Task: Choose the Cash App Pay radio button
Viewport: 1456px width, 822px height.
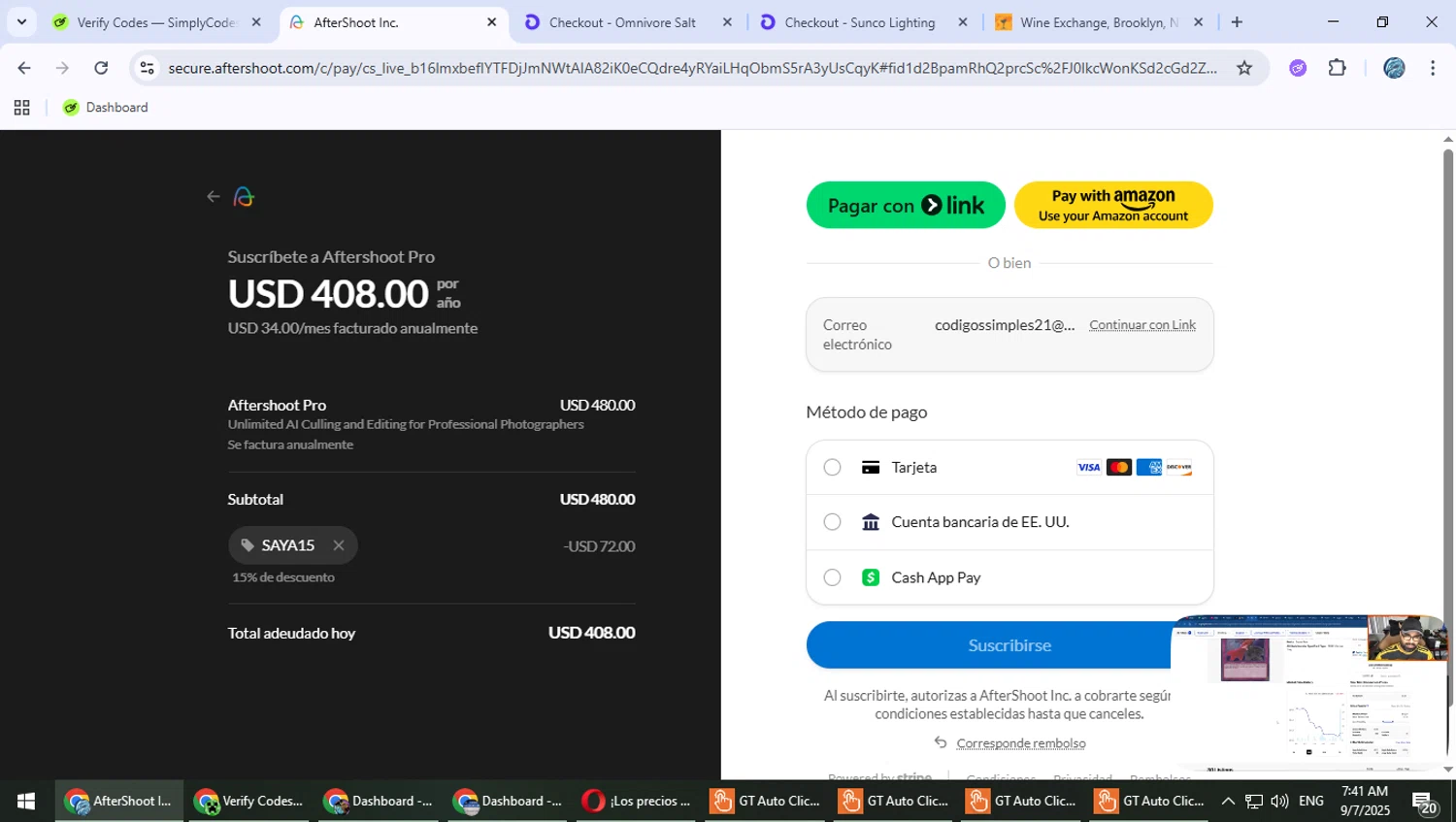Action: [832, 577]
